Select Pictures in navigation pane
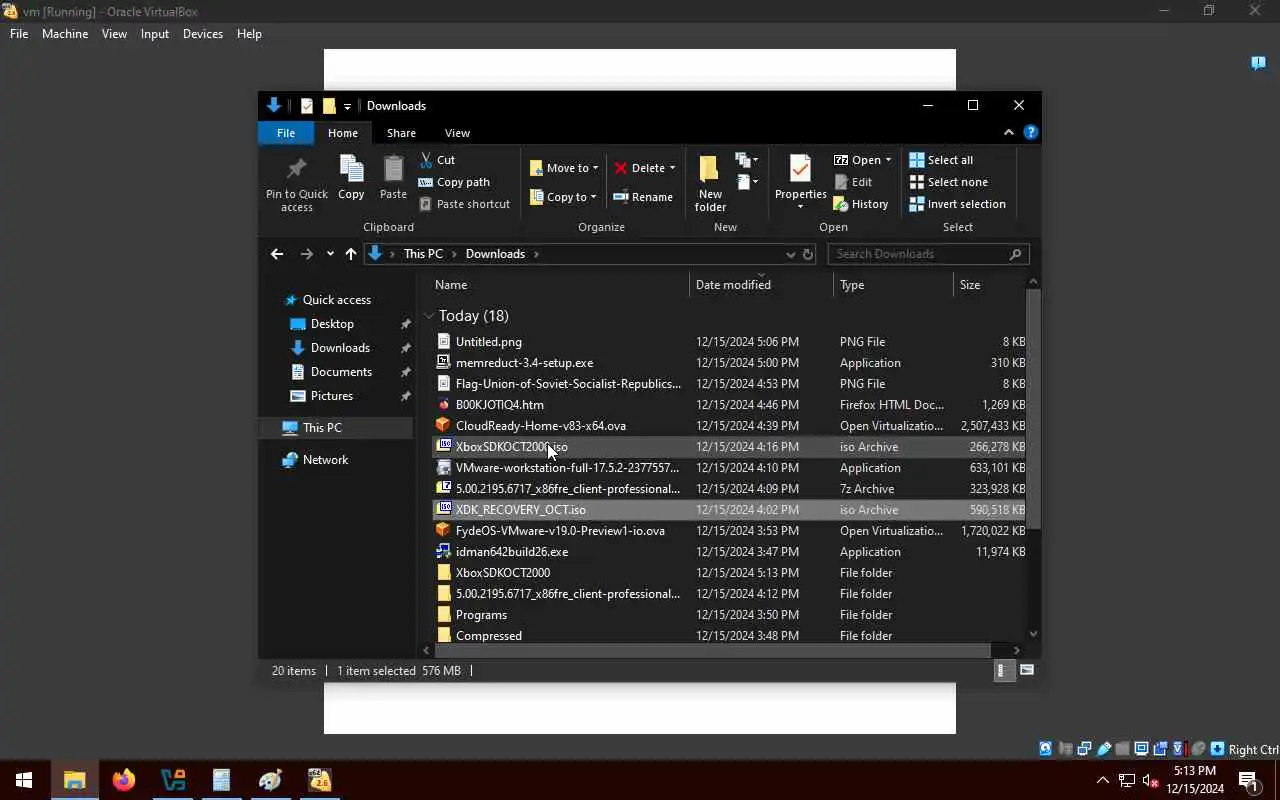The image size is (1280, 800). 331,396
